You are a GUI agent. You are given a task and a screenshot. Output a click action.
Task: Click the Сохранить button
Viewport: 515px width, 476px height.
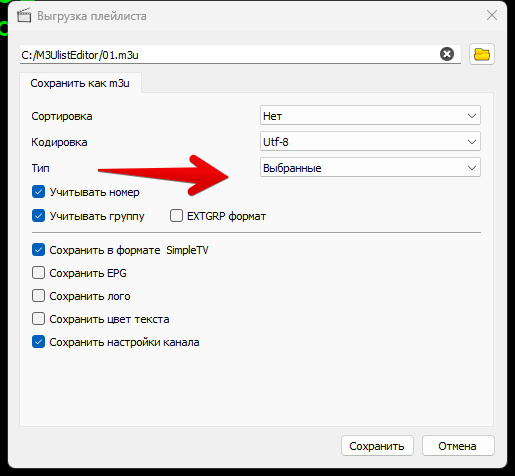[377, 446]
